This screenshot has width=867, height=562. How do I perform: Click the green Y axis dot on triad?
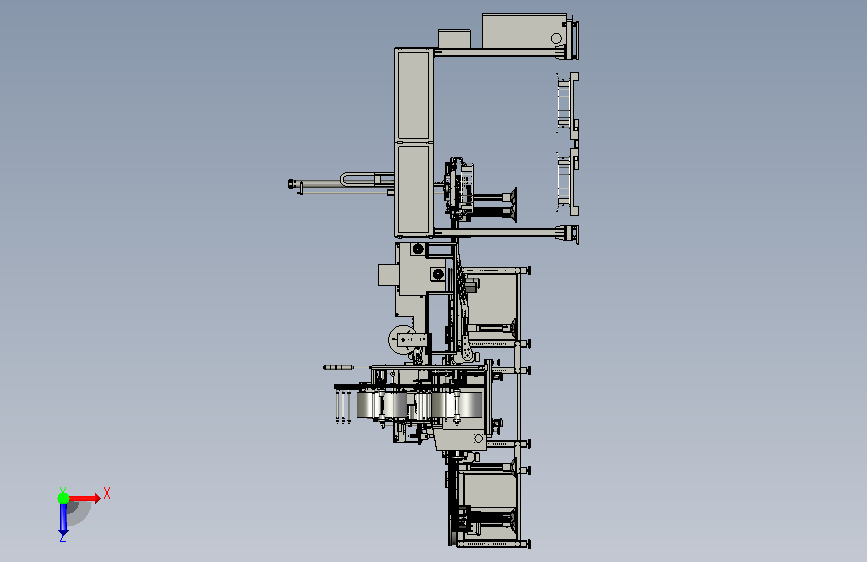coord(63,498)
